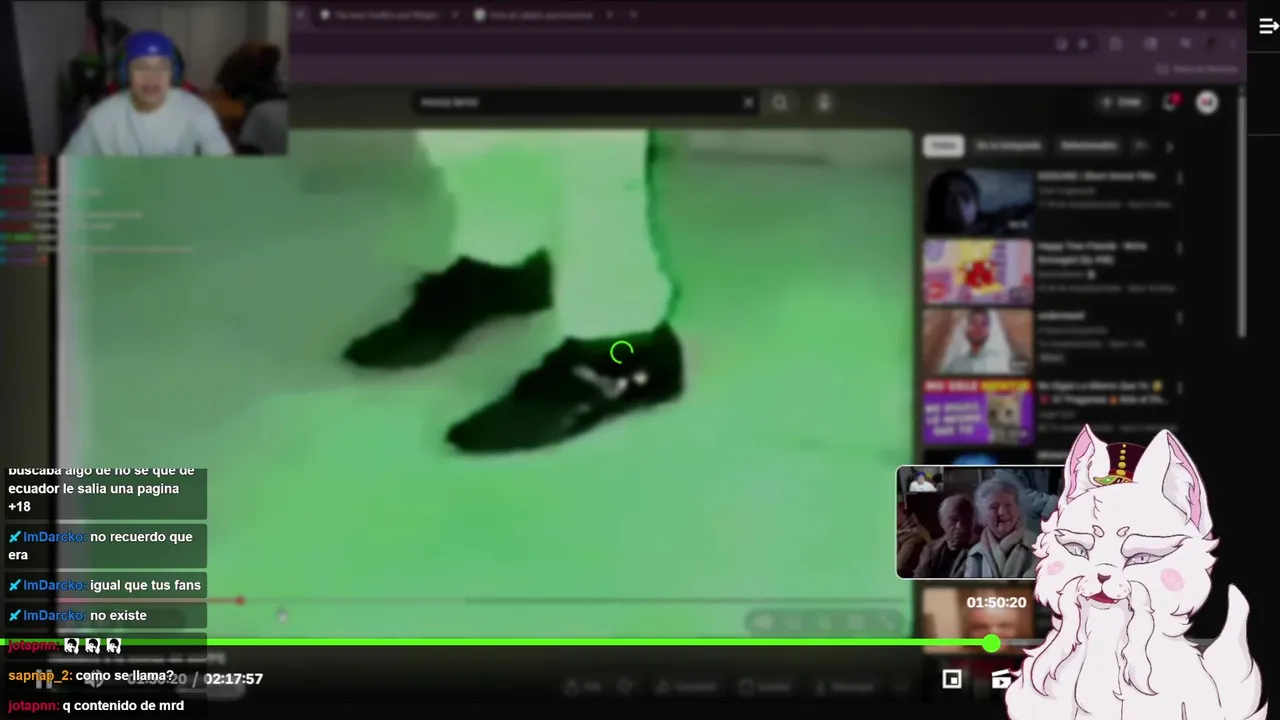Open options menu for third suggested video
This screenshot has width=1280, height=720.
[1180, 318]
